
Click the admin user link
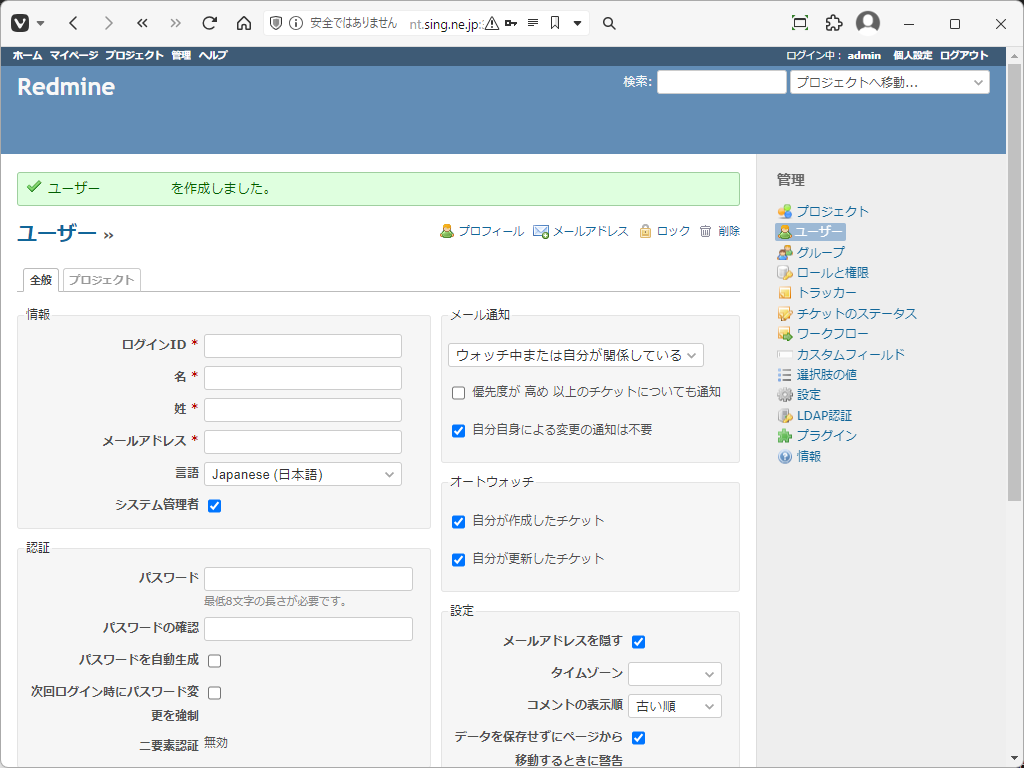[x=864, y=56]
